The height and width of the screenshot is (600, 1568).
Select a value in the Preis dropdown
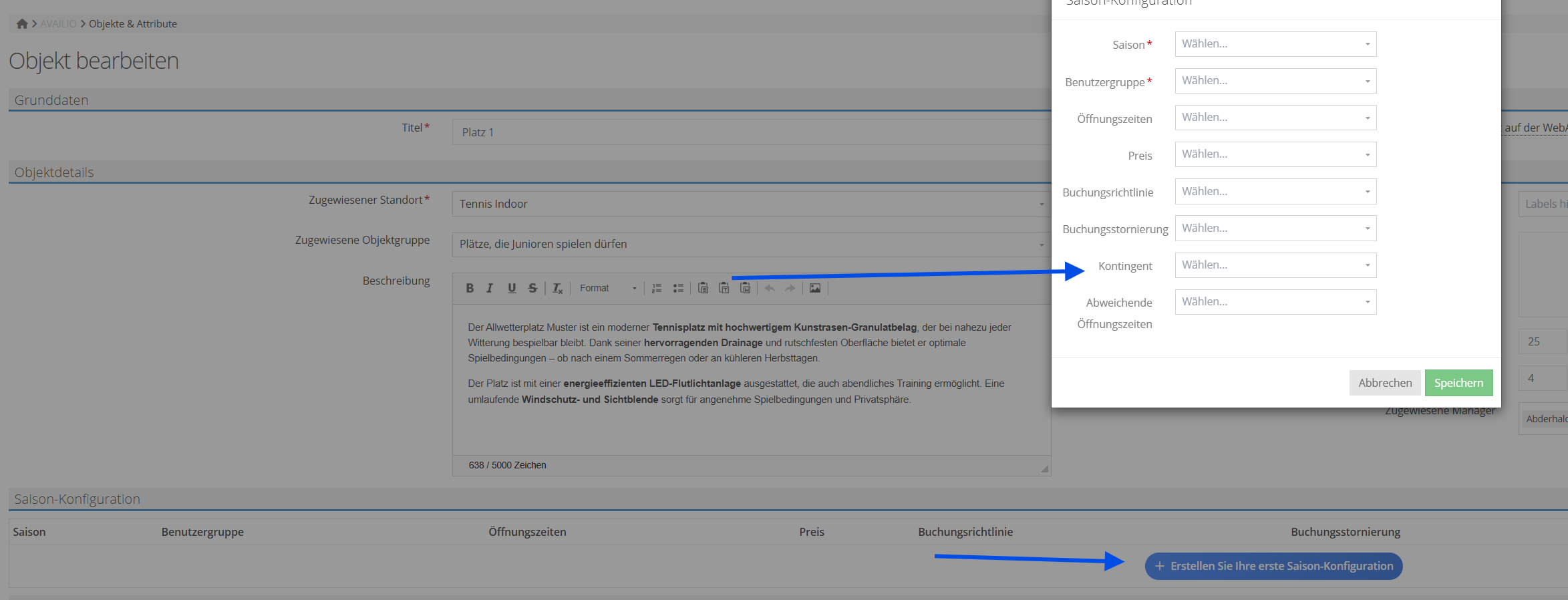[x=1275, y=154]
